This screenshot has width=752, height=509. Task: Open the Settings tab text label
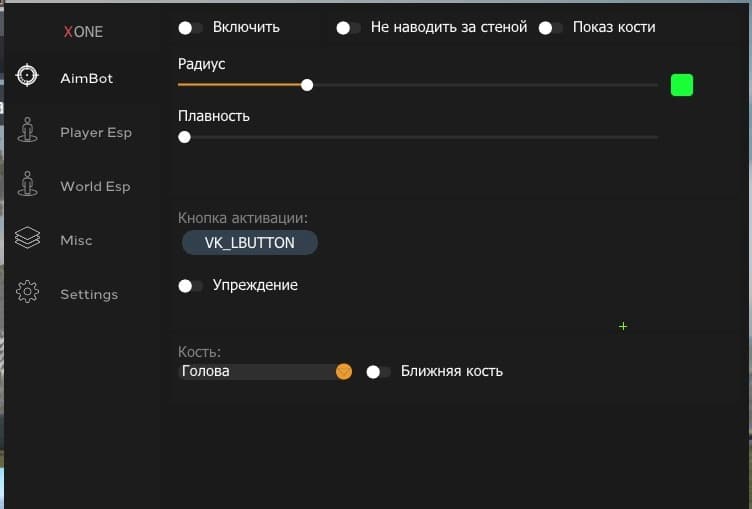tap(89, 294)
